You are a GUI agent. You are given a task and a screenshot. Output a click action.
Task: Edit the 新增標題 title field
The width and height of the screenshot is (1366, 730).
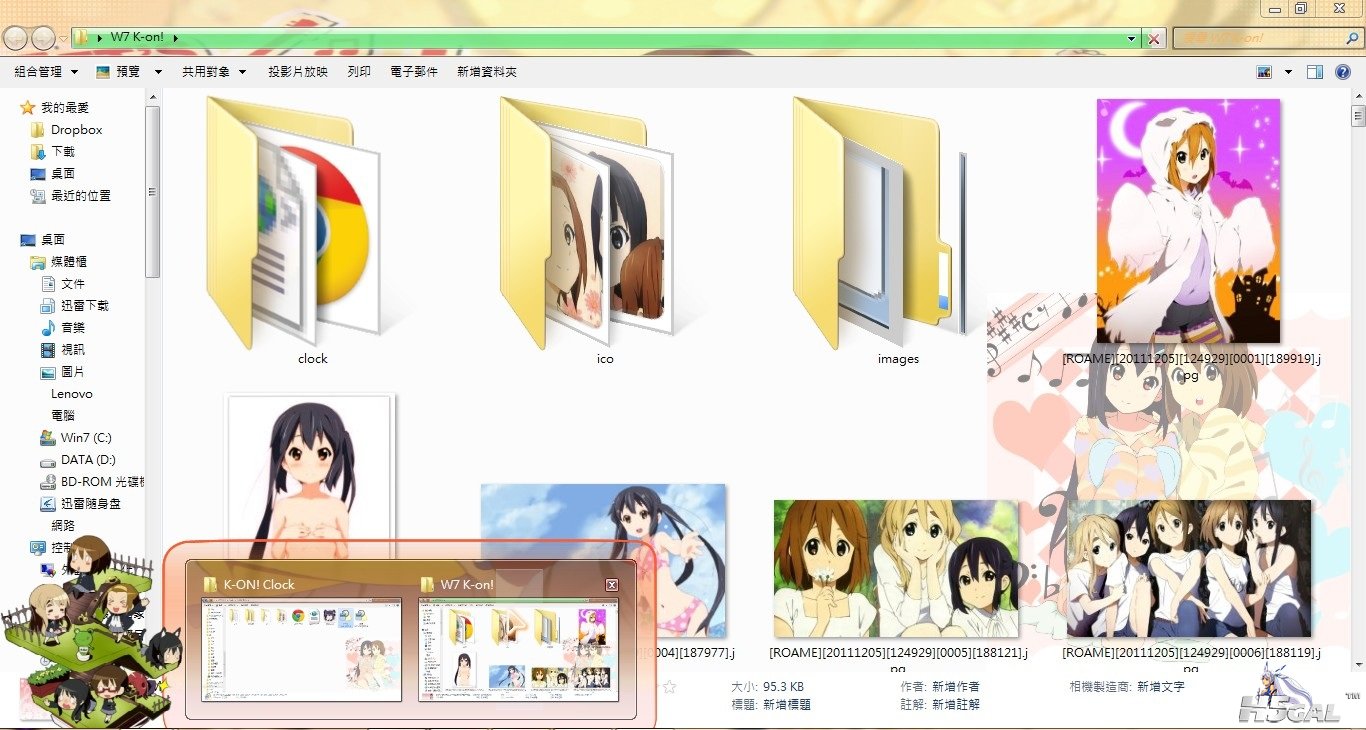[787, 704]
